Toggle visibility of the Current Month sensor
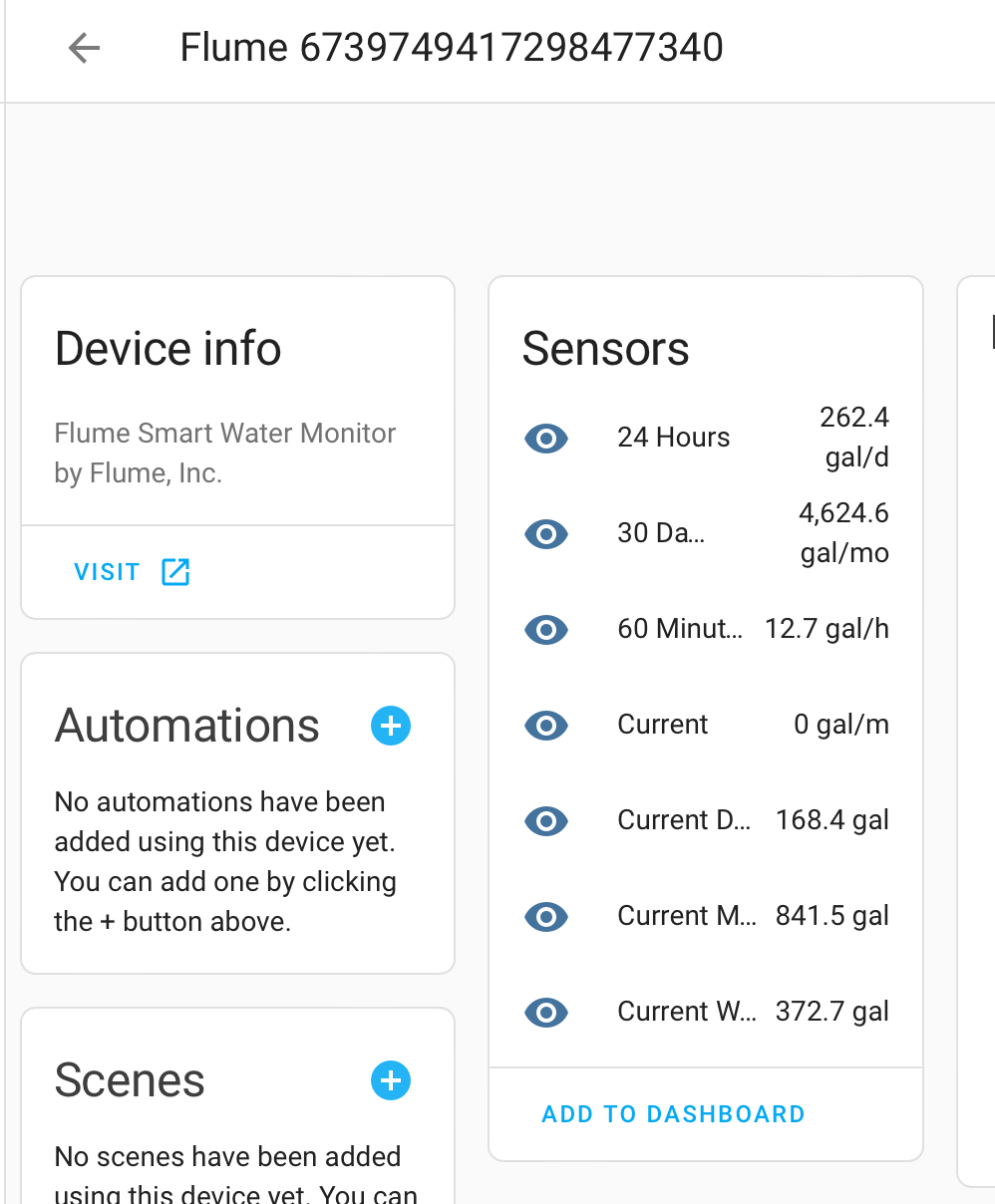This screenshot has height=1204, width=995. tap(546, 917)
